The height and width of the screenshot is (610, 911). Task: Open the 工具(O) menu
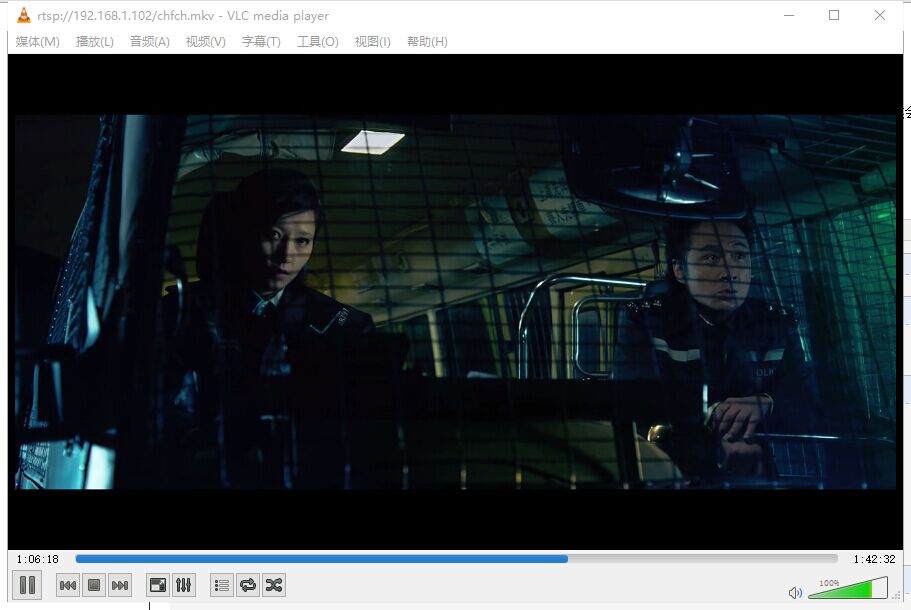click(318, 41)
